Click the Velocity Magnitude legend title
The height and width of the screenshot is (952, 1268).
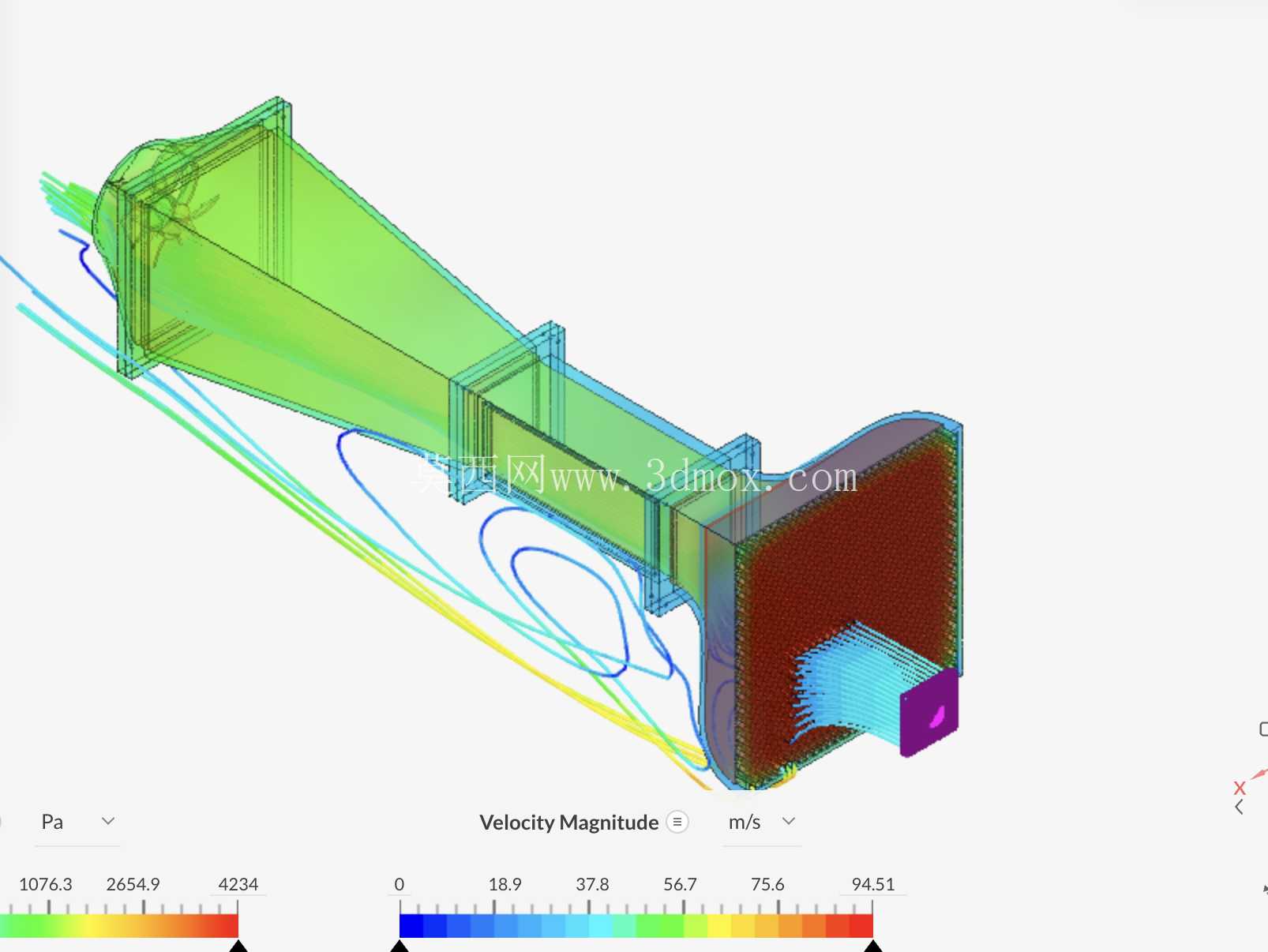(x=568, y=823)
